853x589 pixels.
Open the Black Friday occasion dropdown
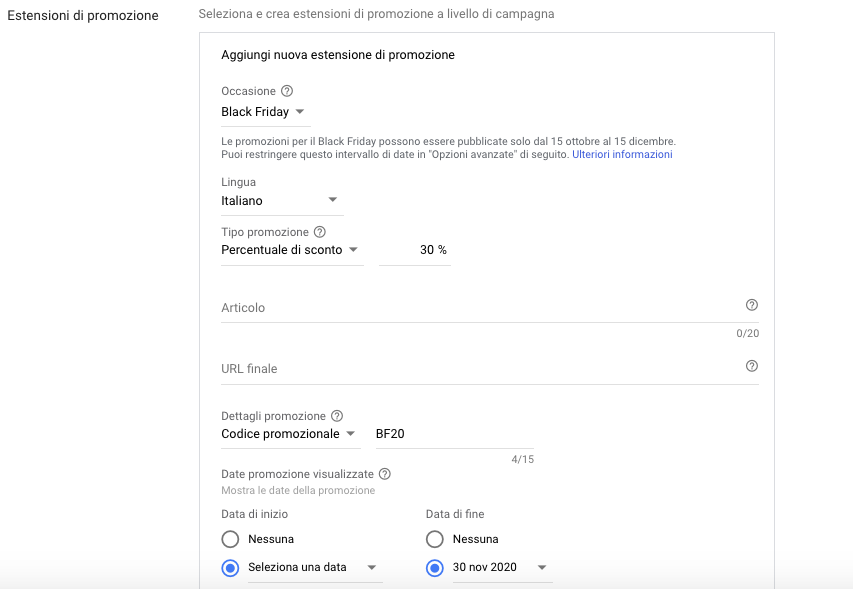click(265, 112)
